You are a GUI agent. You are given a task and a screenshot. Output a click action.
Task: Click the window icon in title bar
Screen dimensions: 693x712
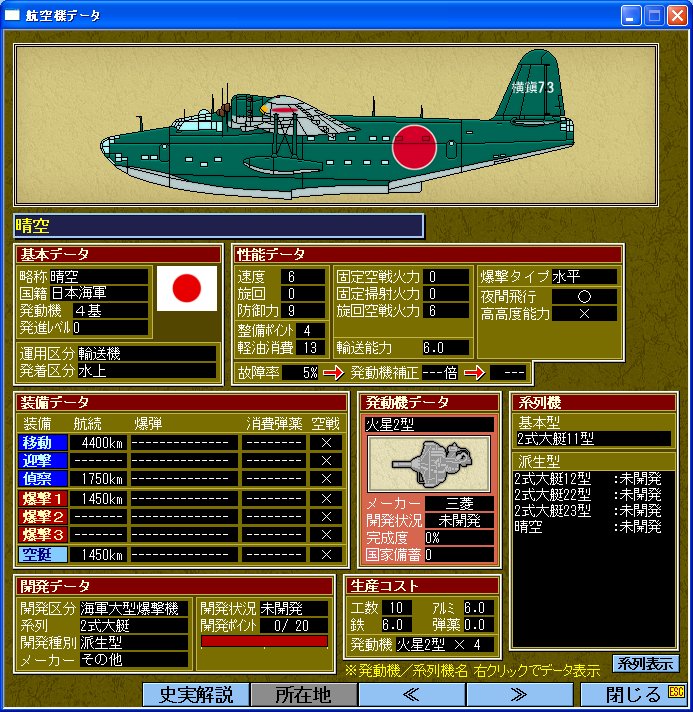pos(12,15)
